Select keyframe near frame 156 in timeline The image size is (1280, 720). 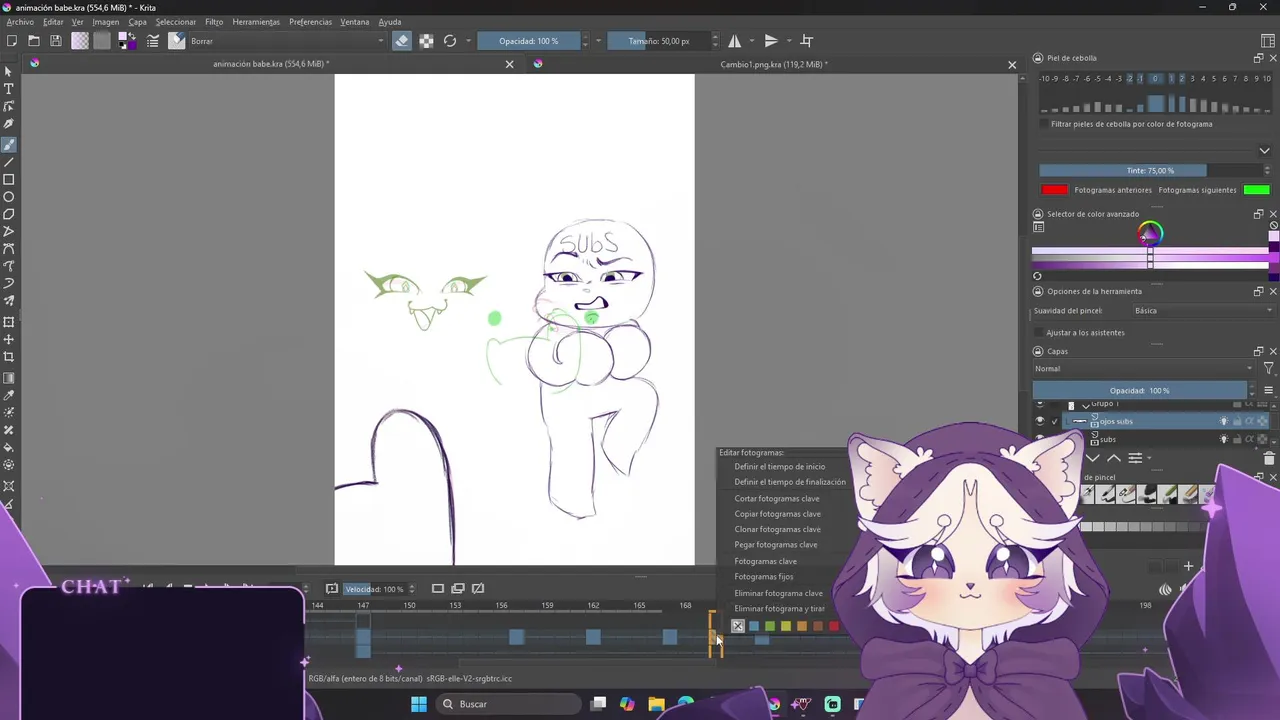pos(516,637)
